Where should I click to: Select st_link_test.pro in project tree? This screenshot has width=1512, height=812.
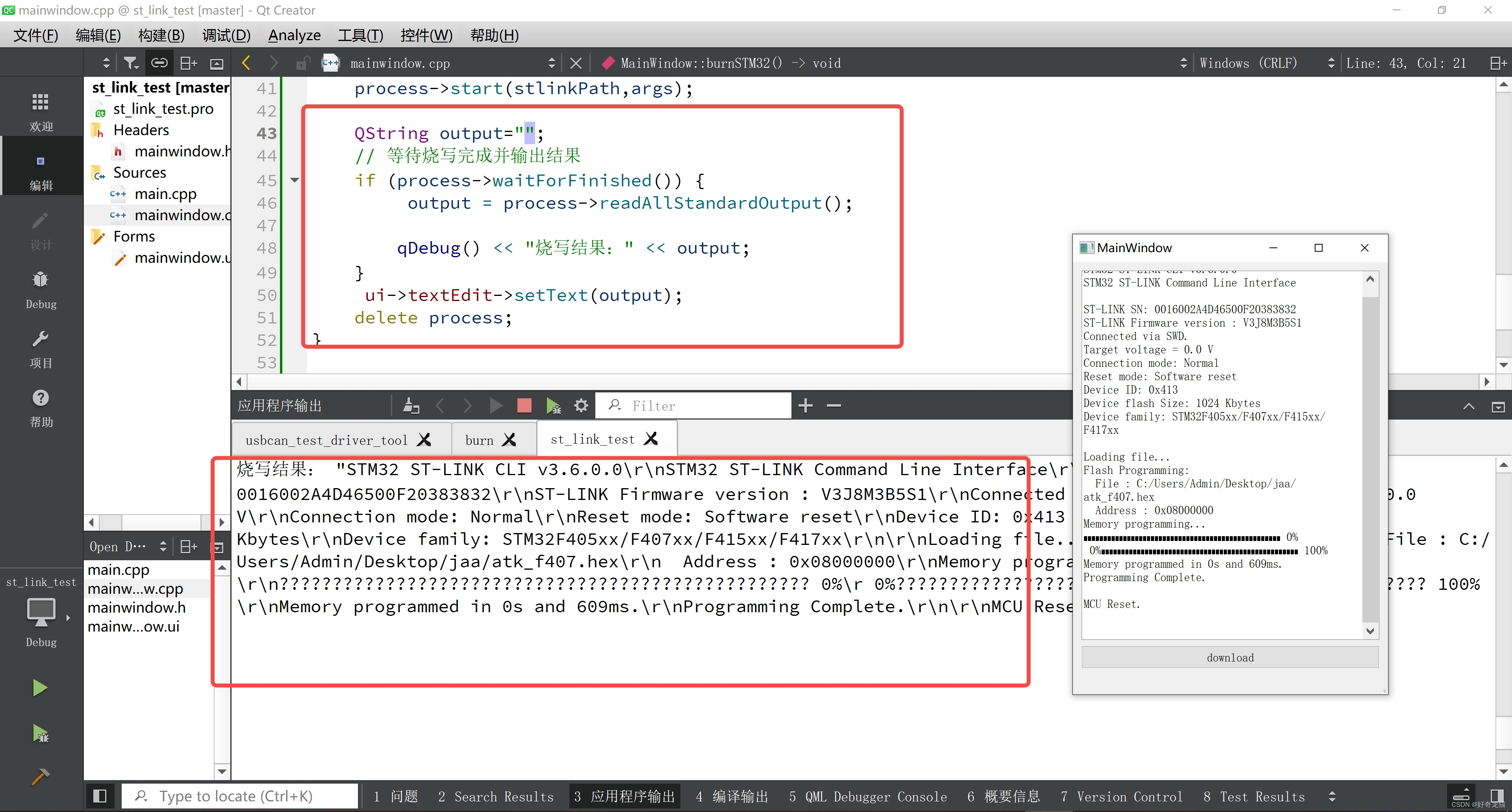point(163,109)
